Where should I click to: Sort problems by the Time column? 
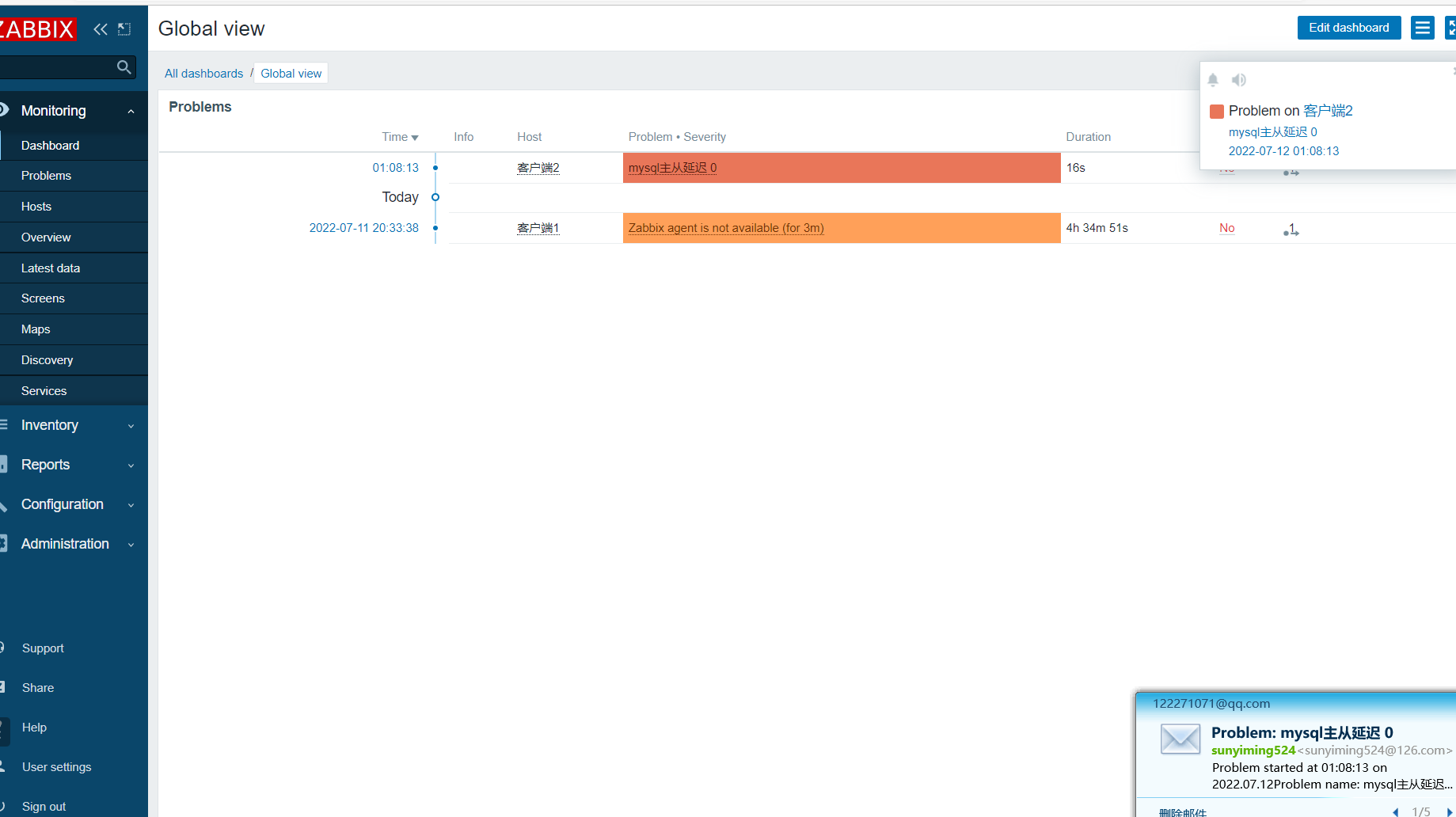(400, 137)
